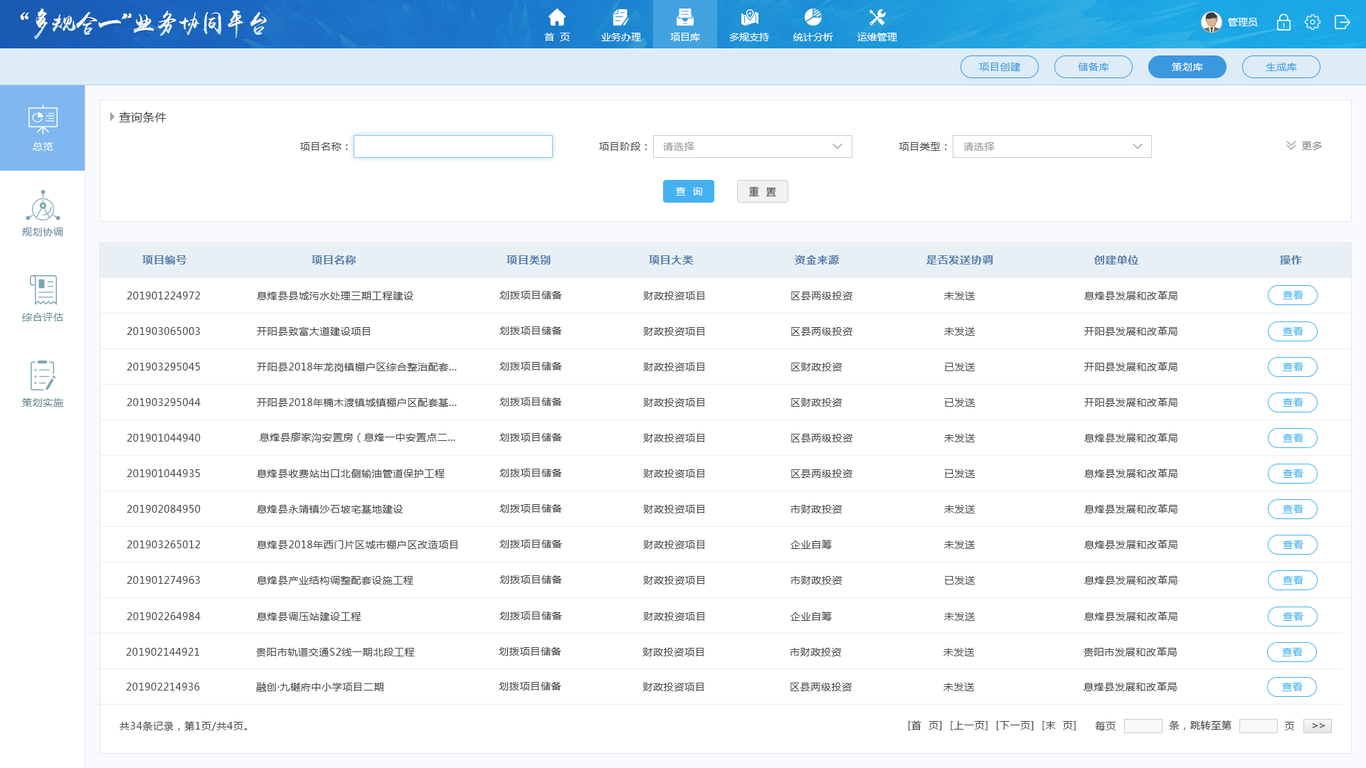Click 查看 for 融创·九樾府中小学项目二期
The image size is (1366, 768).
point(1292,687)
